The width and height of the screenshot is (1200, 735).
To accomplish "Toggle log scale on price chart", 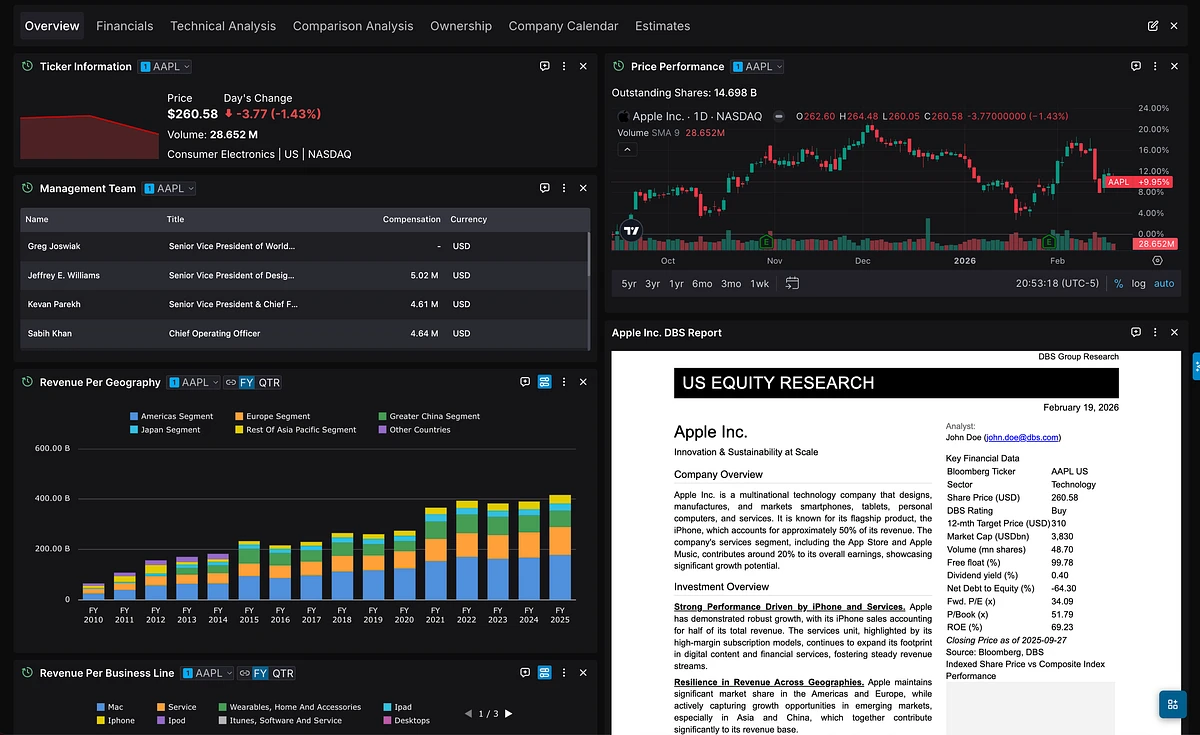I will (1138, 284).
